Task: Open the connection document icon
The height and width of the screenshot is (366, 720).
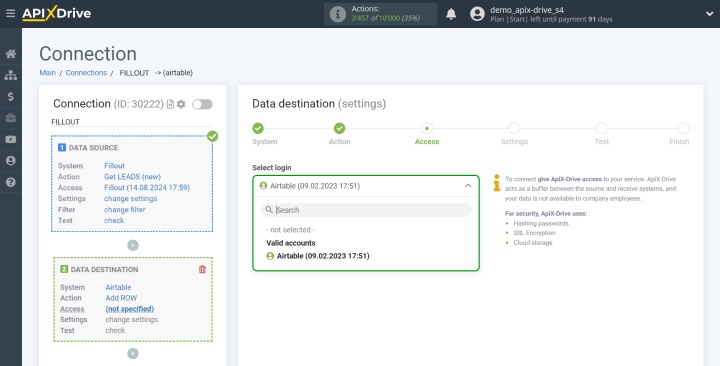Action: point(170,104)
